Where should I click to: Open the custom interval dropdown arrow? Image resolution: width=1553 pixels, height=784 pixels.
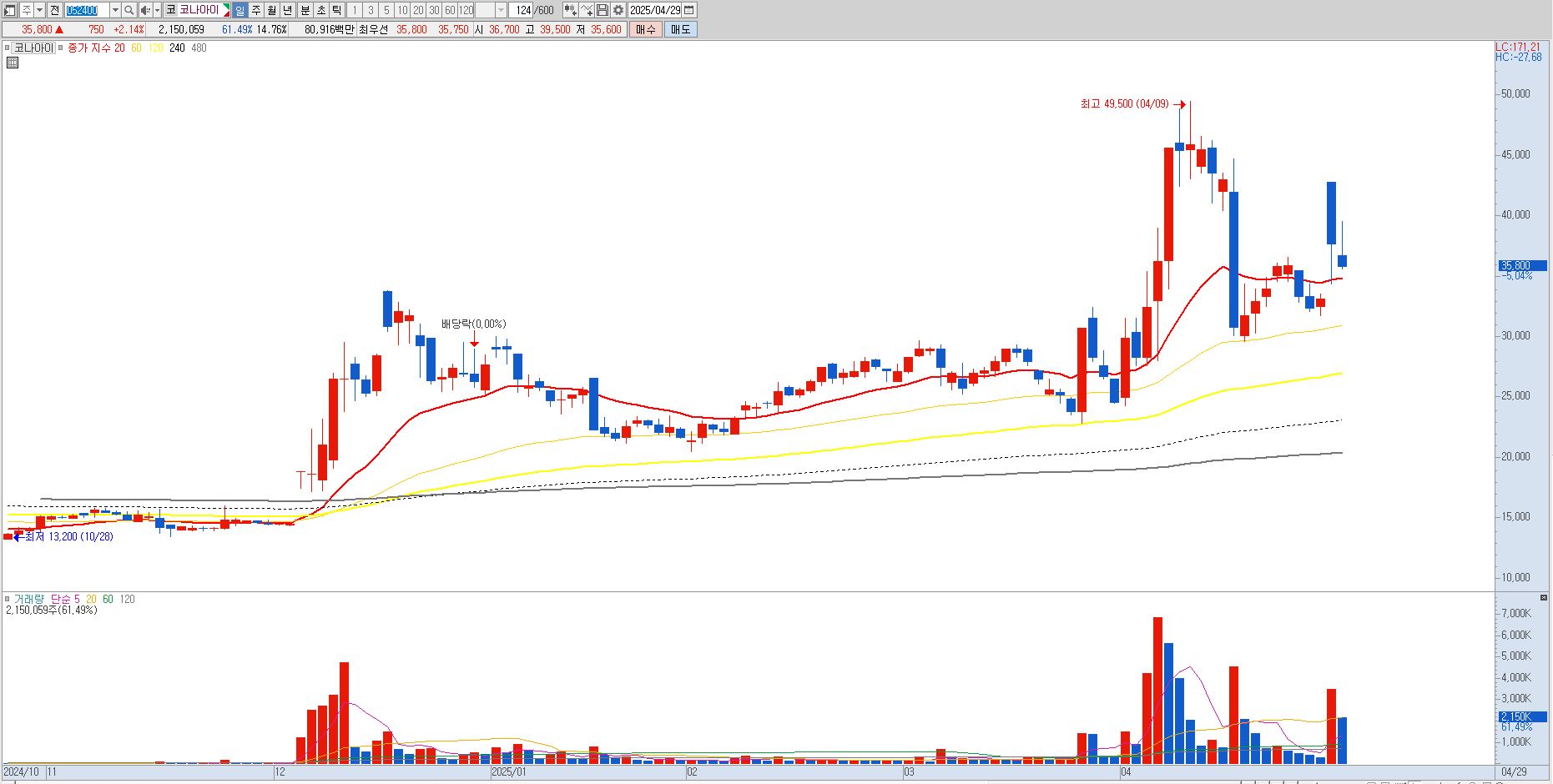tap(501, 10)
